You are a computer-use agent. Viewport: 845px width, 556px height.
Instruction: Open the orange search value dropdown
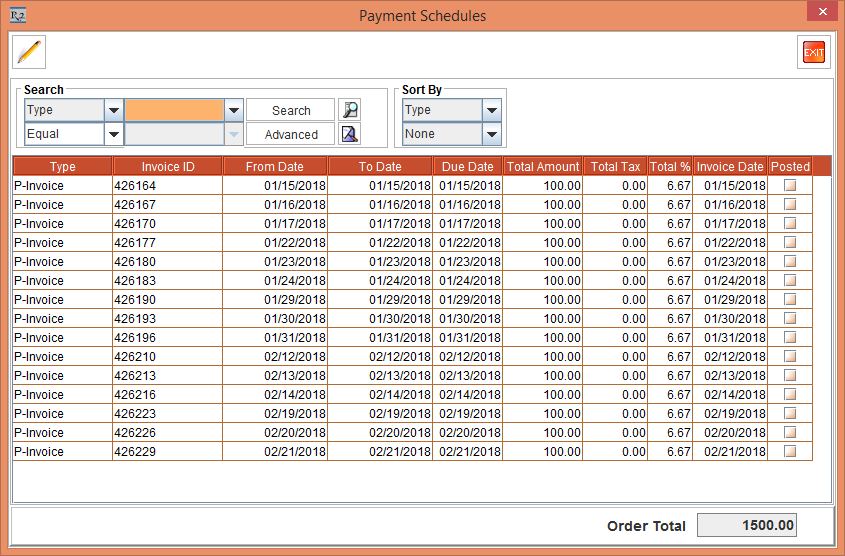(x=233, y=110)
